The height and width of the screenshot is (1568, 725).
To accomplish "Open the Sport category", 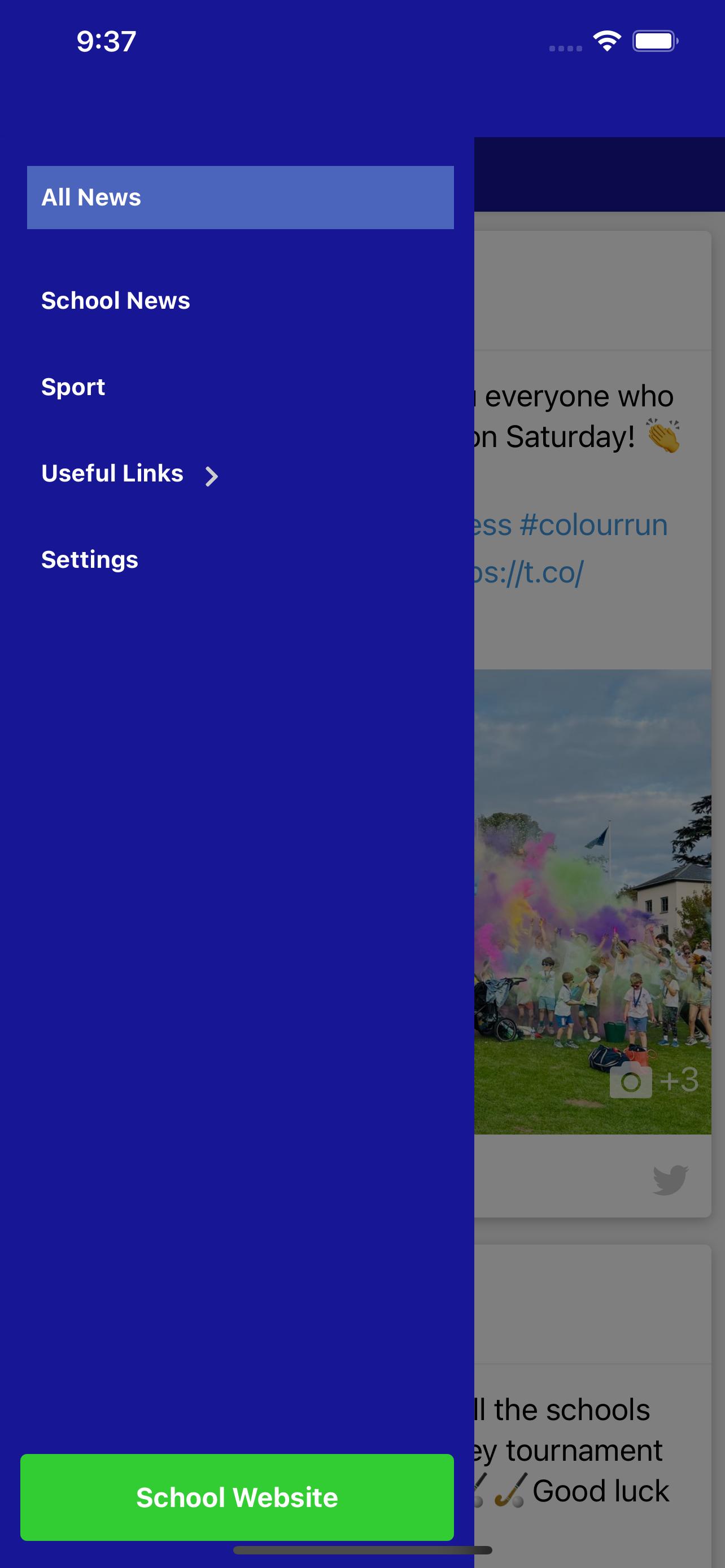I will click(73, 387).
